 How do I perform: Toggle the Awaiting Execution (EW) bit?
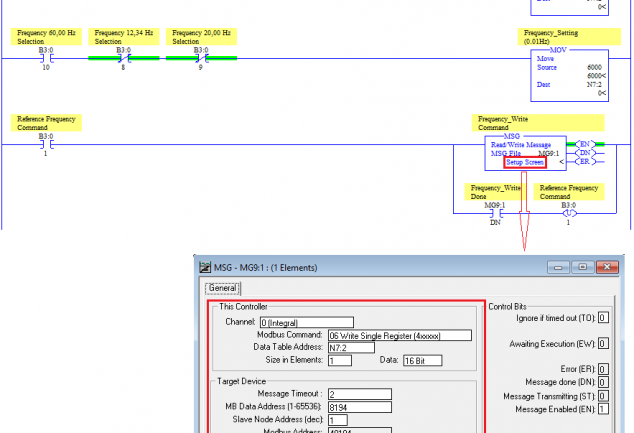coord(603,344)
